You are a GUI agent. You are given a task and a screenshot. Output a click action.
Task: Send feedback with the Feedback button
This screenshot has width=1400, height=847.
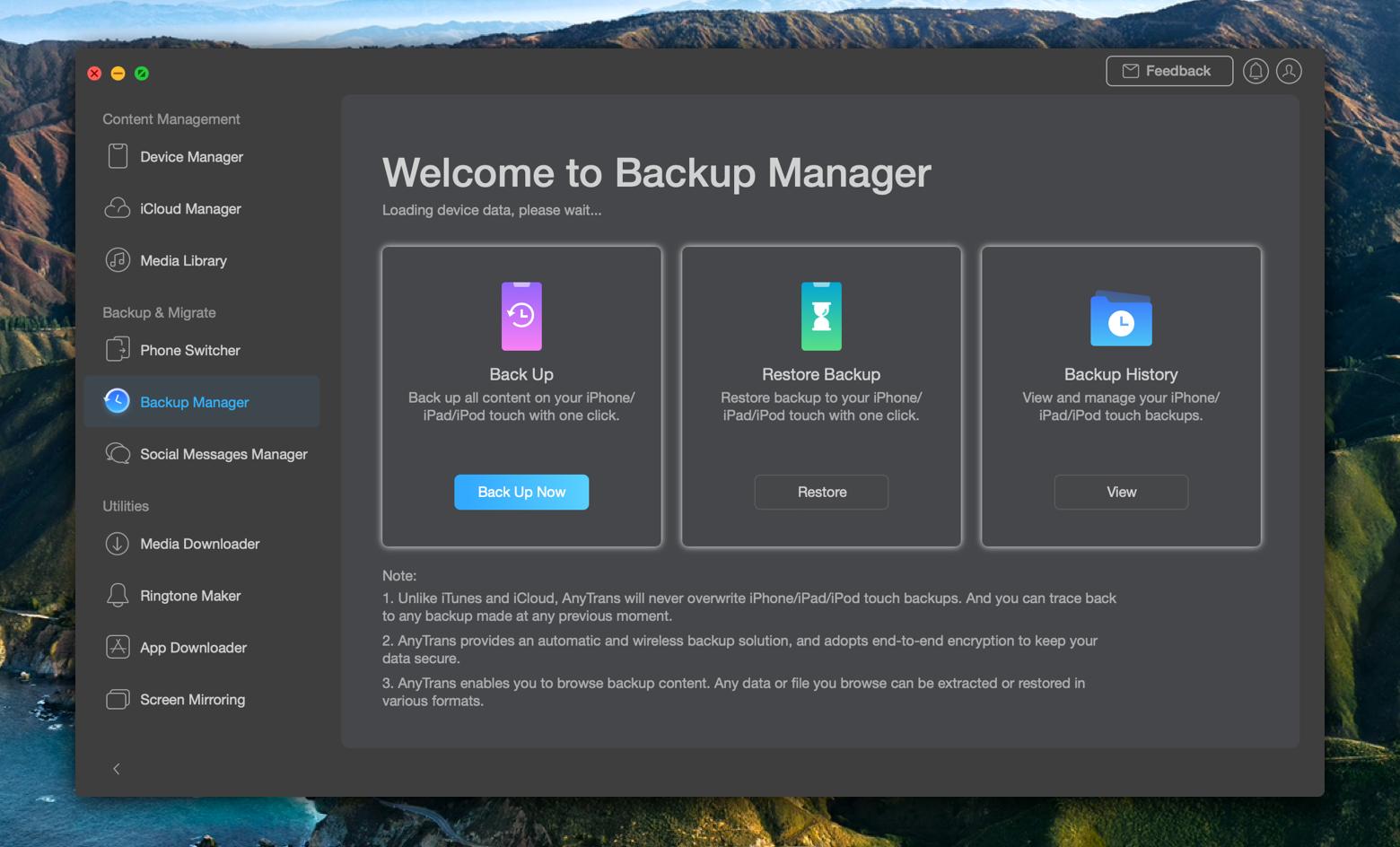pos(1169,71)
